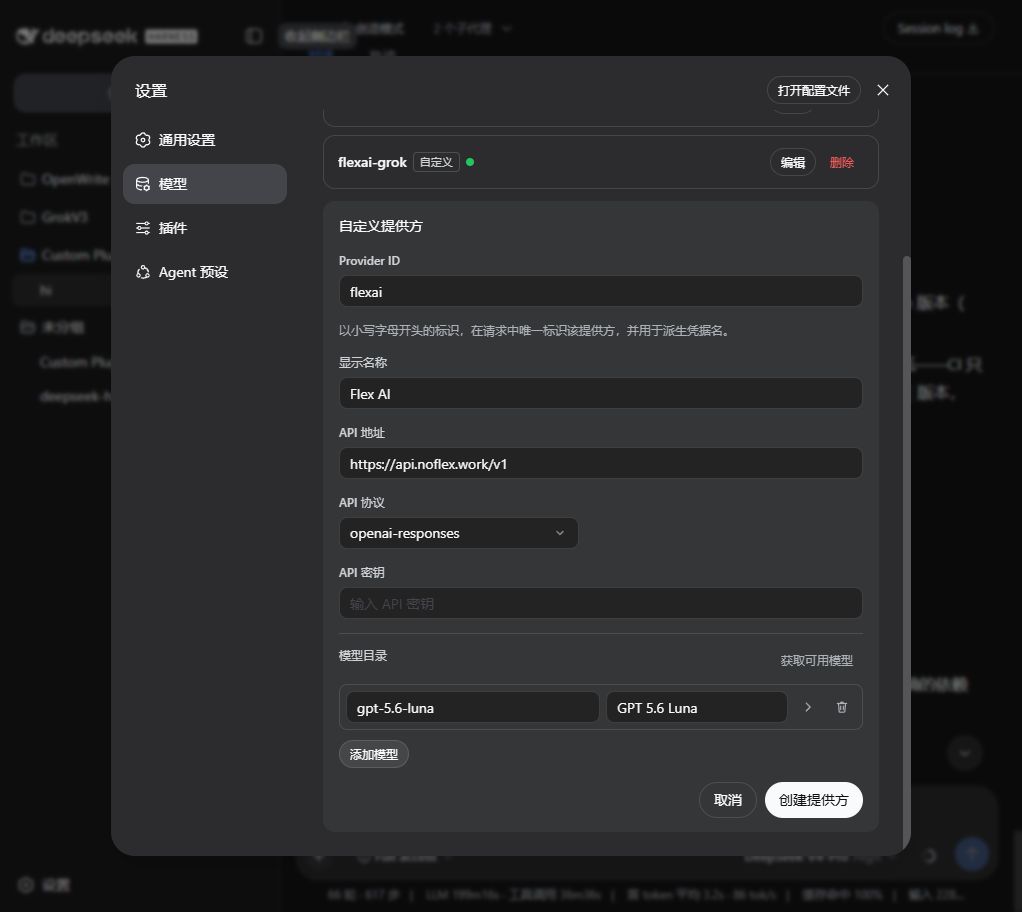The image size is (1022, 912).
Task: Close the settings dialog with X
Action: (883, 90)
